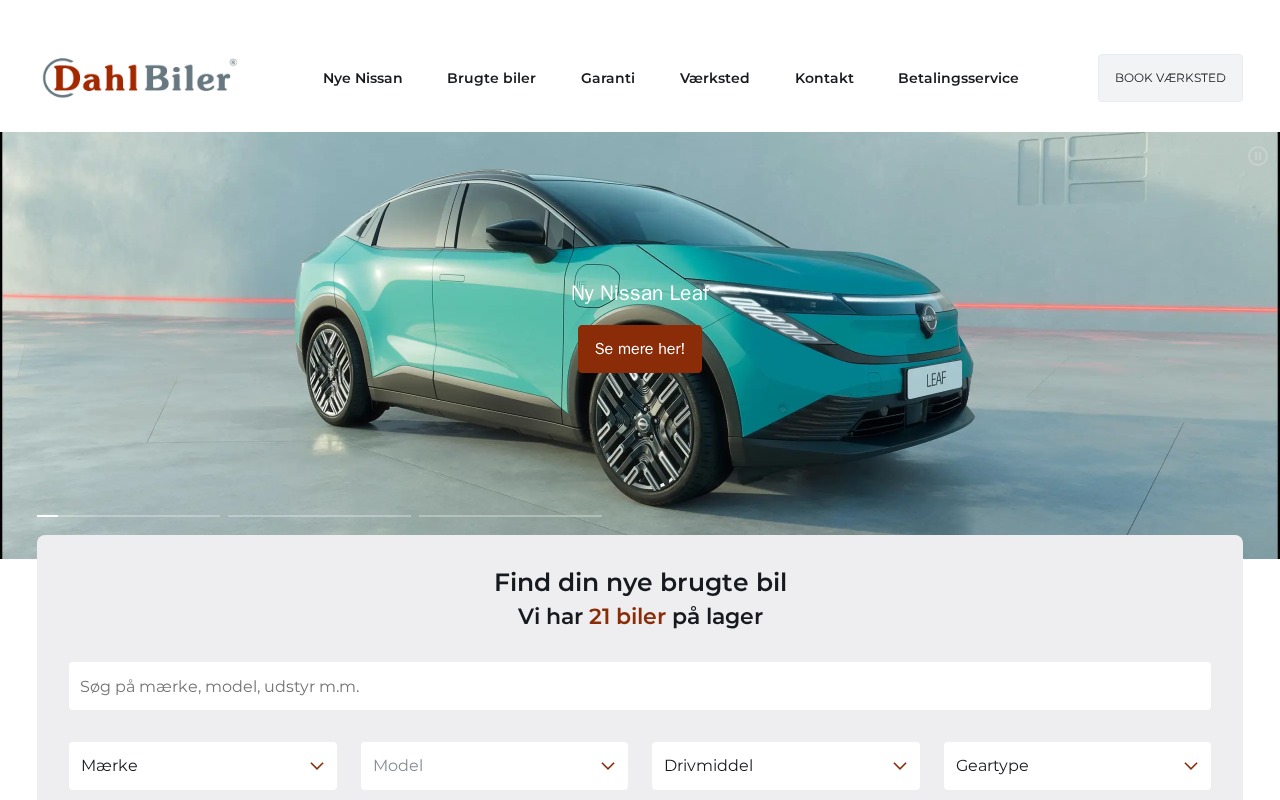Viewport: 1280px width, 800px height.
Task: Pause the hero slideshow
Action: click(x=1258, y=156)
